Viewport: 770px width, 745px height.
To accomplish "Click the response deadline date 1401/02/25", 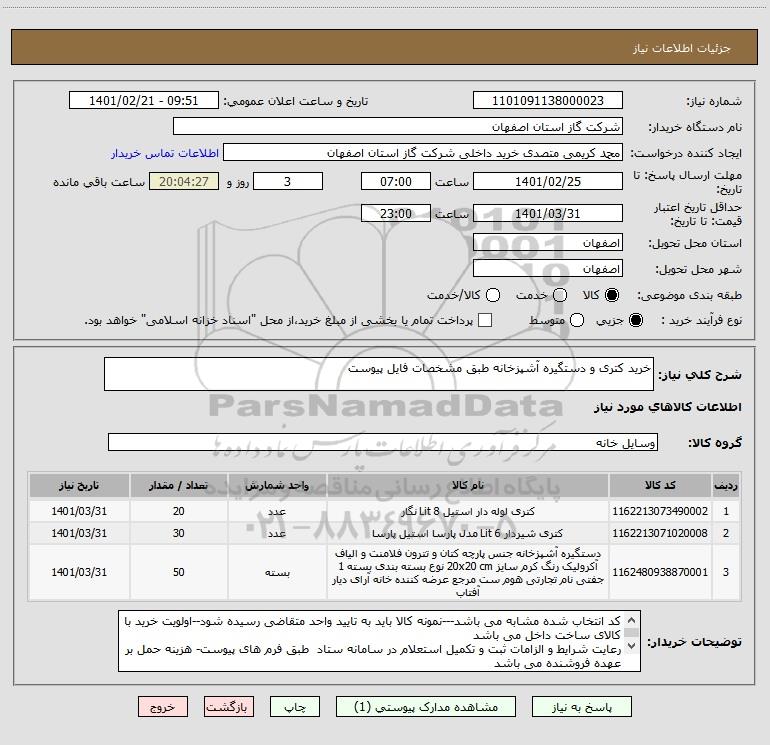I will click(548, 181).
